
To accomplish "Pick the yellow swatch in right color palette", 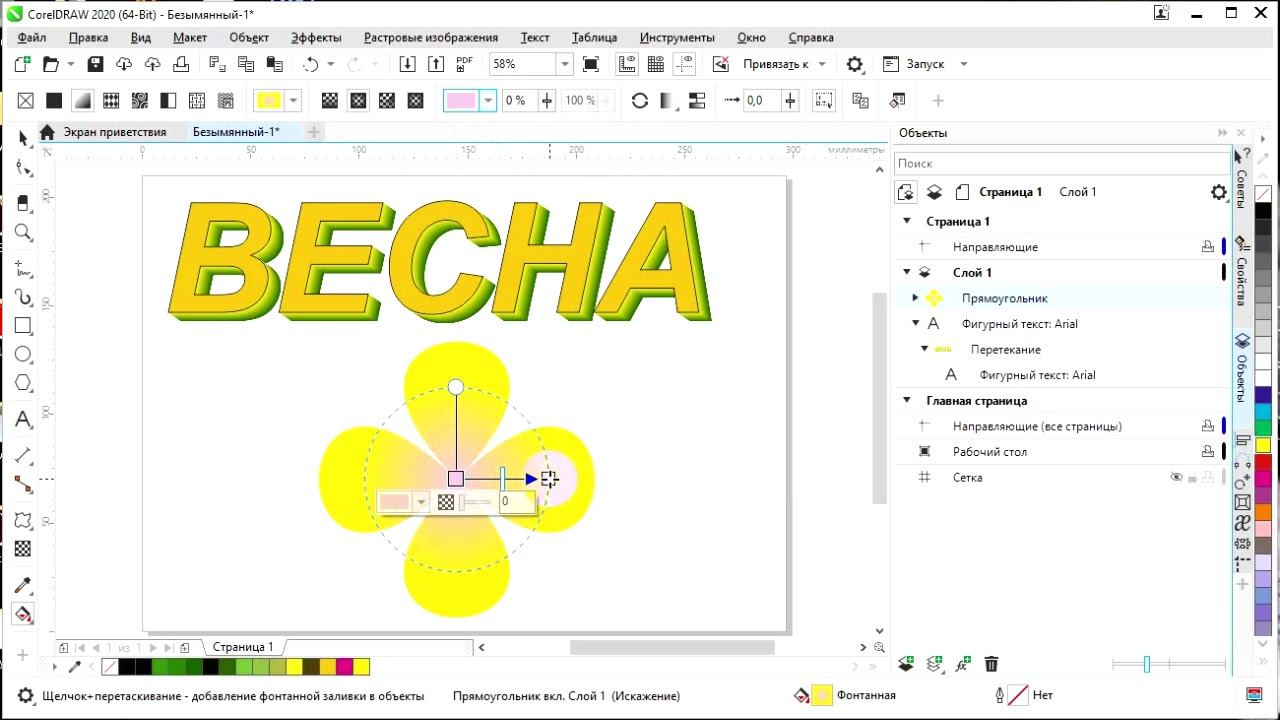I will click(1263, 445).
